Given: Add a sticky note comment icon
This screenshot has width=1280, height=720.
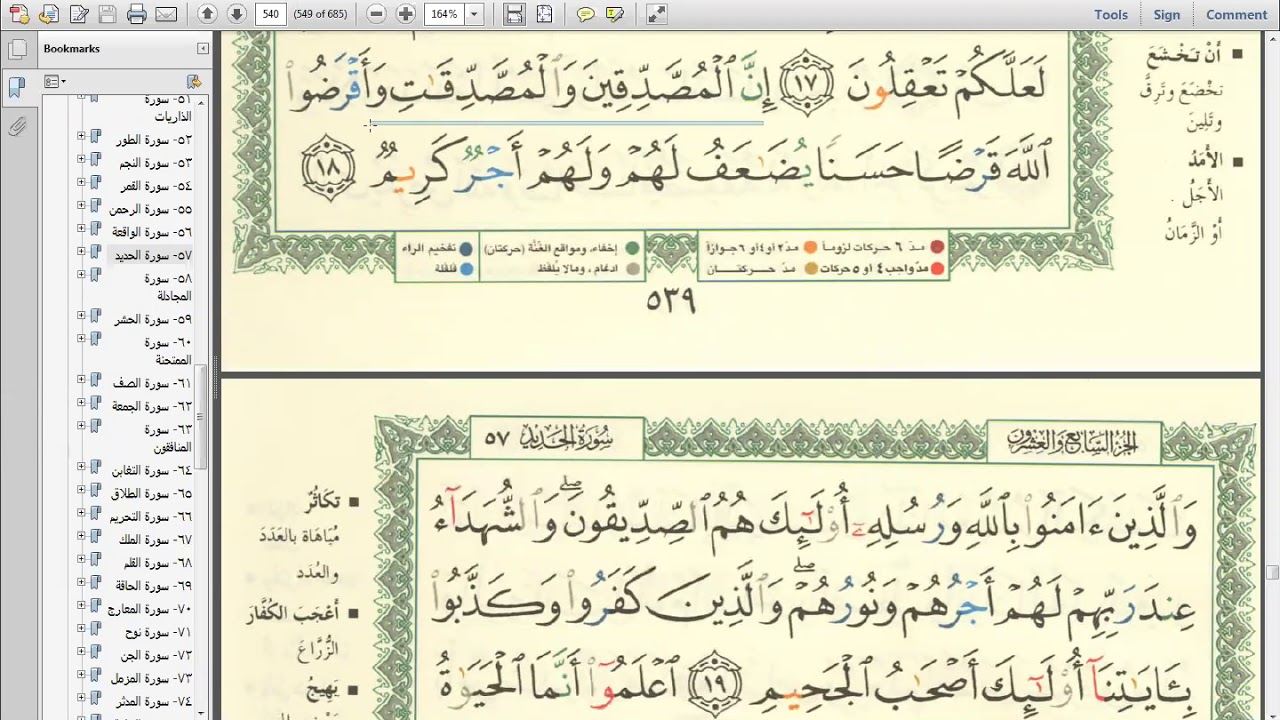Looking at the screenshot, I should 586,14.
